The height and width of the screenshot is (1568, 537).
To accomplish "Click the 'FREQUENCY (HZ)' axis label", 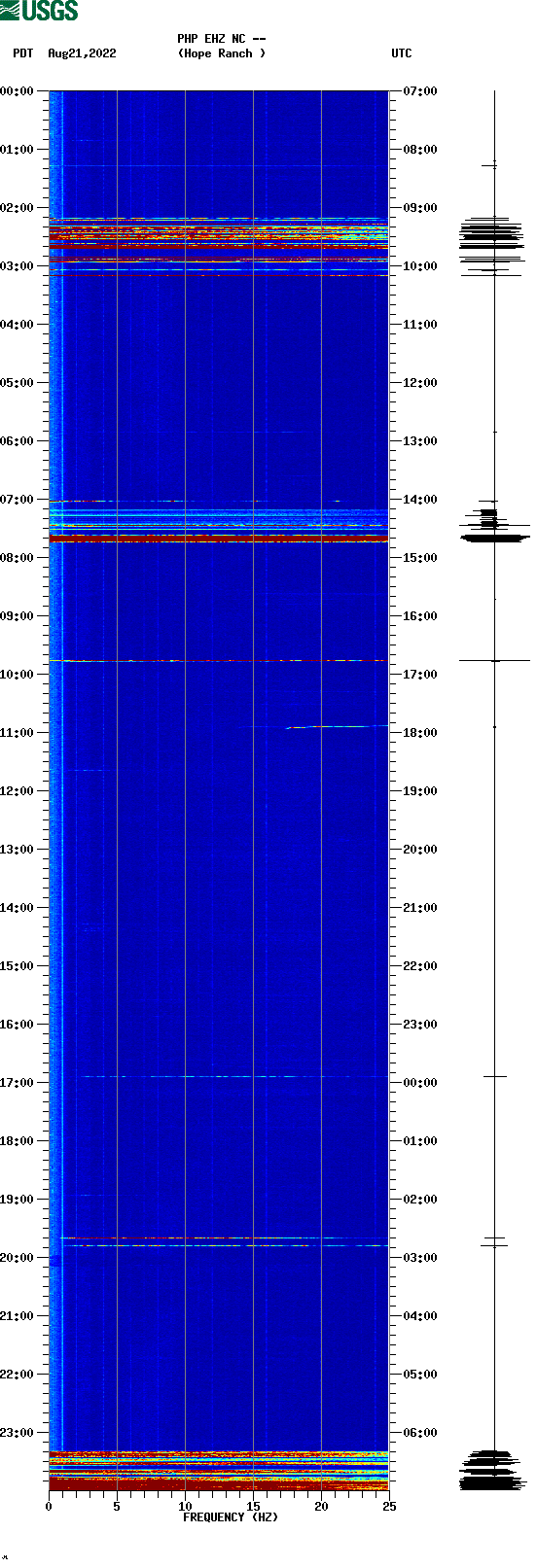I will (x=231, y=1516).
